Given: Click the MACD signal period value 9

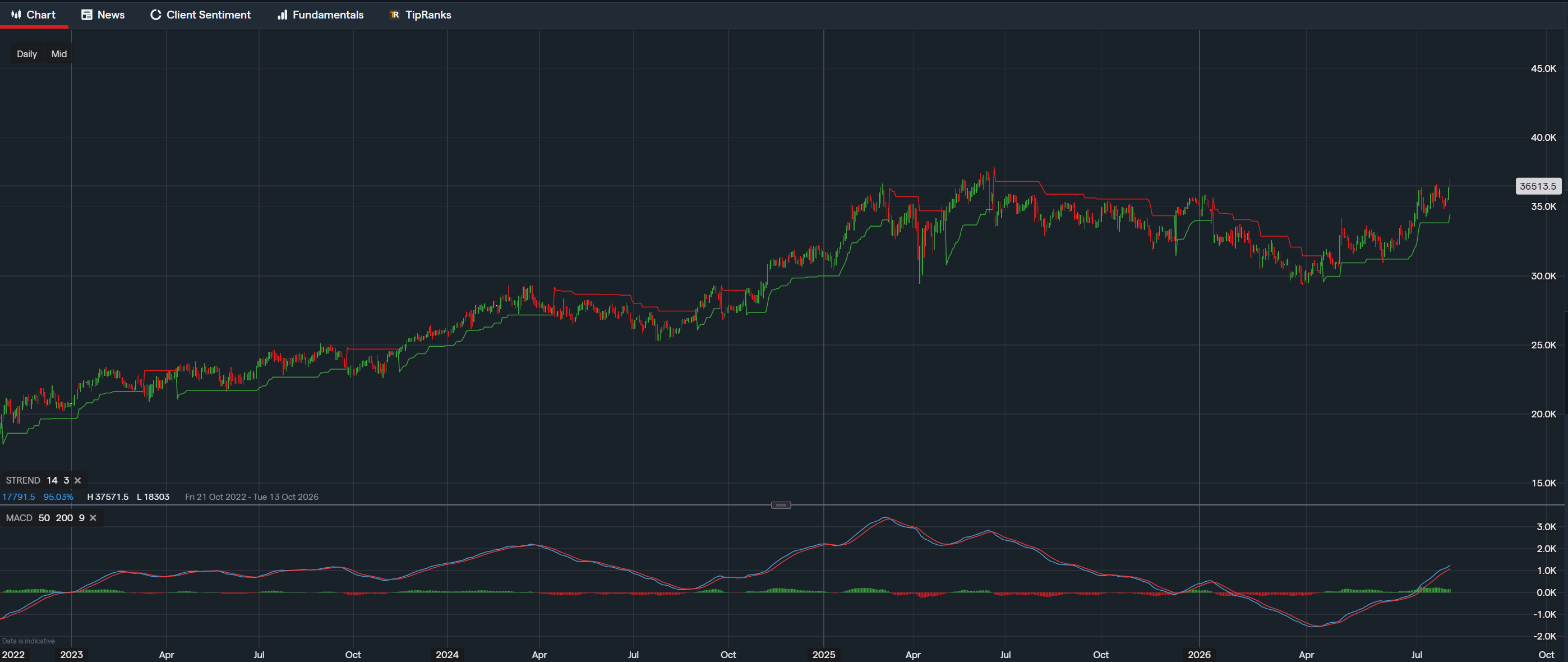Looking at the screenshot, I should (x=81, y=518).
